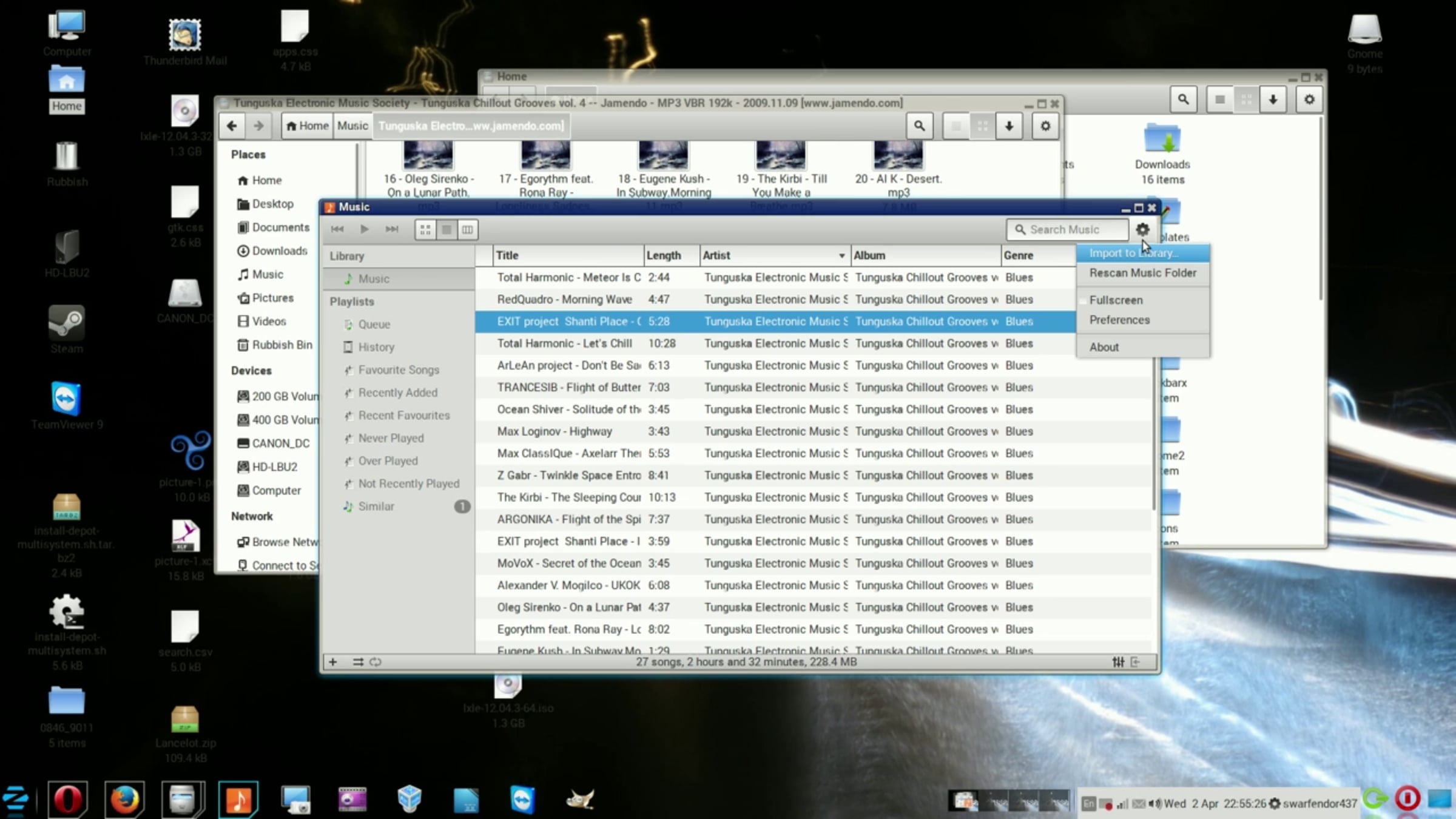Skip to next track in Music player
The image size is (1456, 819).
(x=392, y=229)
